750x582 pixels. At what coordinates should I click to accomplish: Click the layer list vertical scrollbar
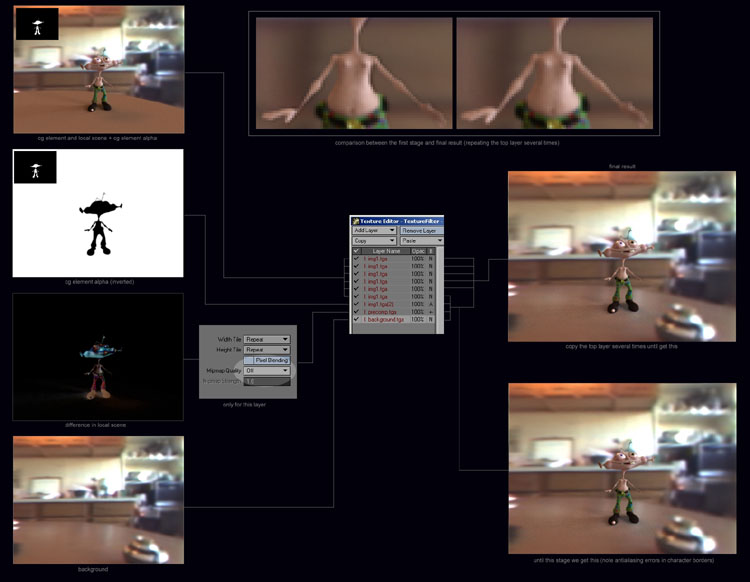tap(439, 289)
